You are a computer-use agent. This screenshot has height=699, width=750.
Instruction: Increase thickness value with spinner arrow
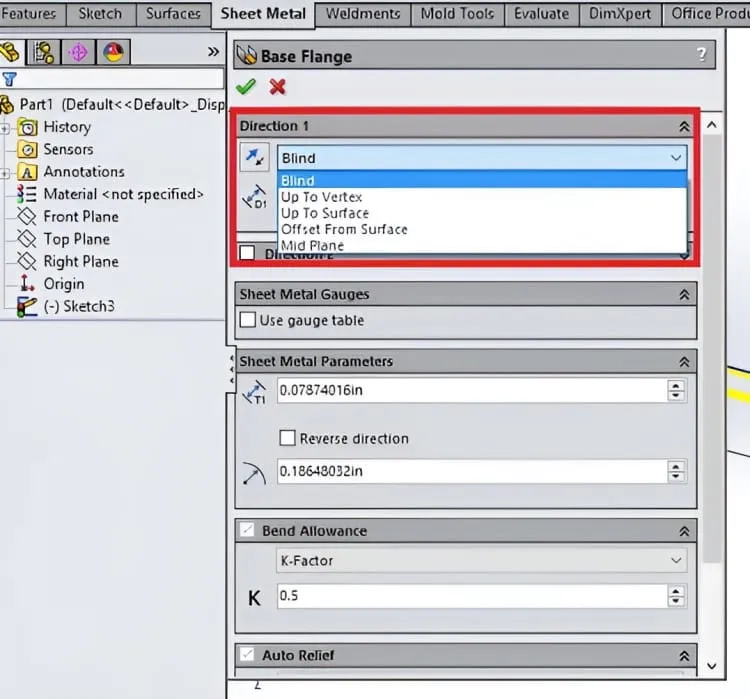pyautogui.click(x=676, y=386)
